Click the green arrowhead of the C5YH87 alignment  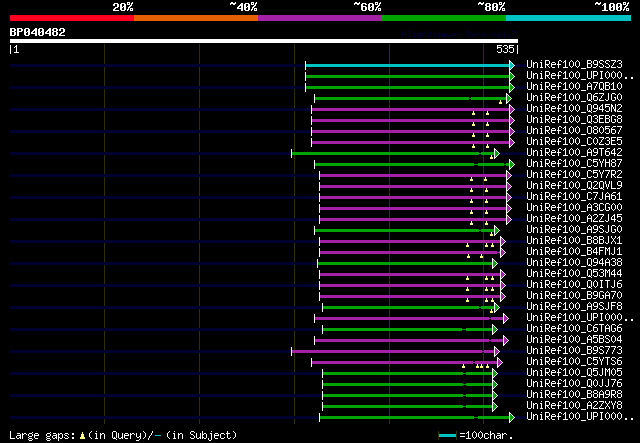point(512,165)
